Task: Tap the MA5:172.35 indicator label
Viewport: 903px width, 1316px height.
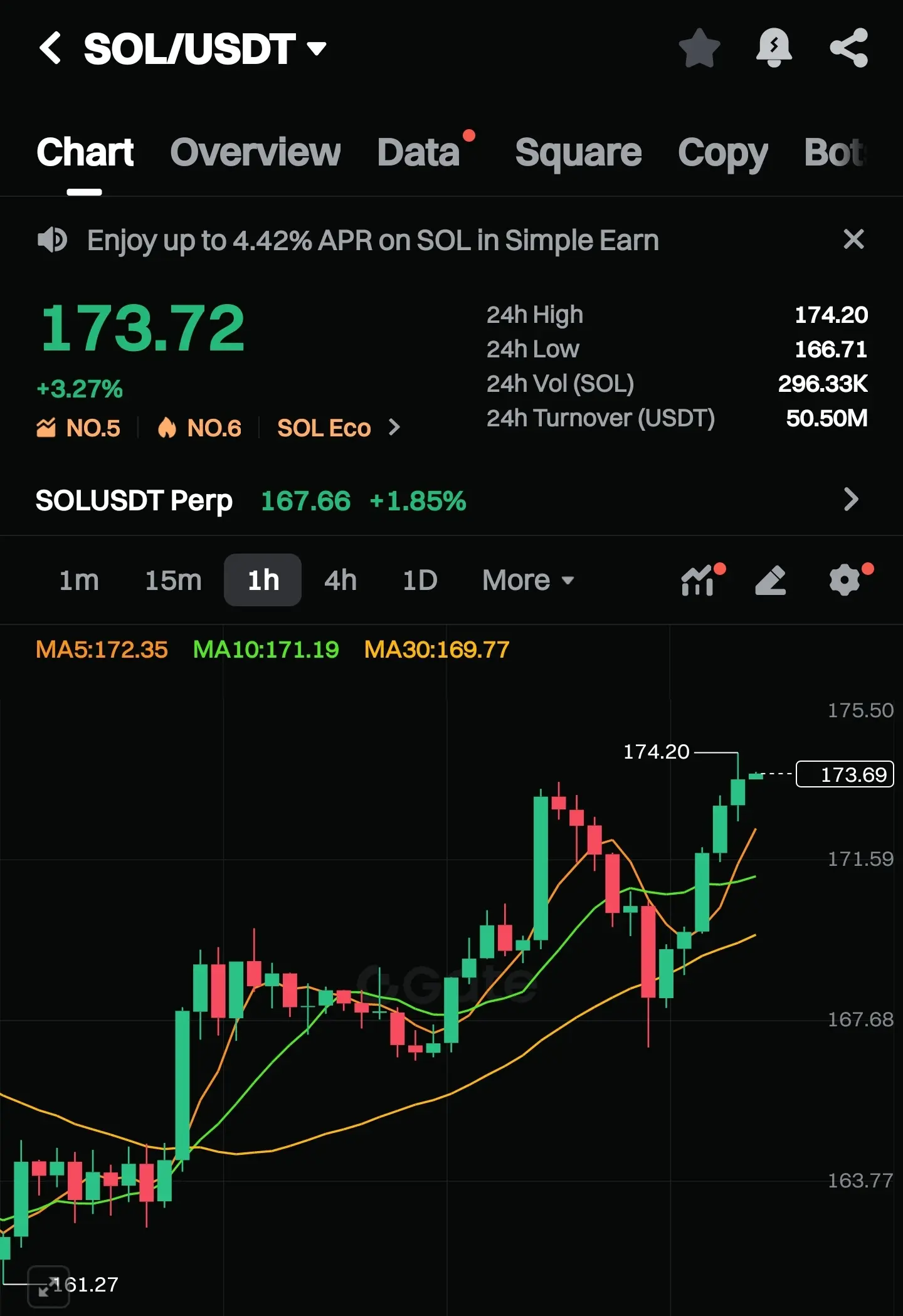Action: click(102, 650)
